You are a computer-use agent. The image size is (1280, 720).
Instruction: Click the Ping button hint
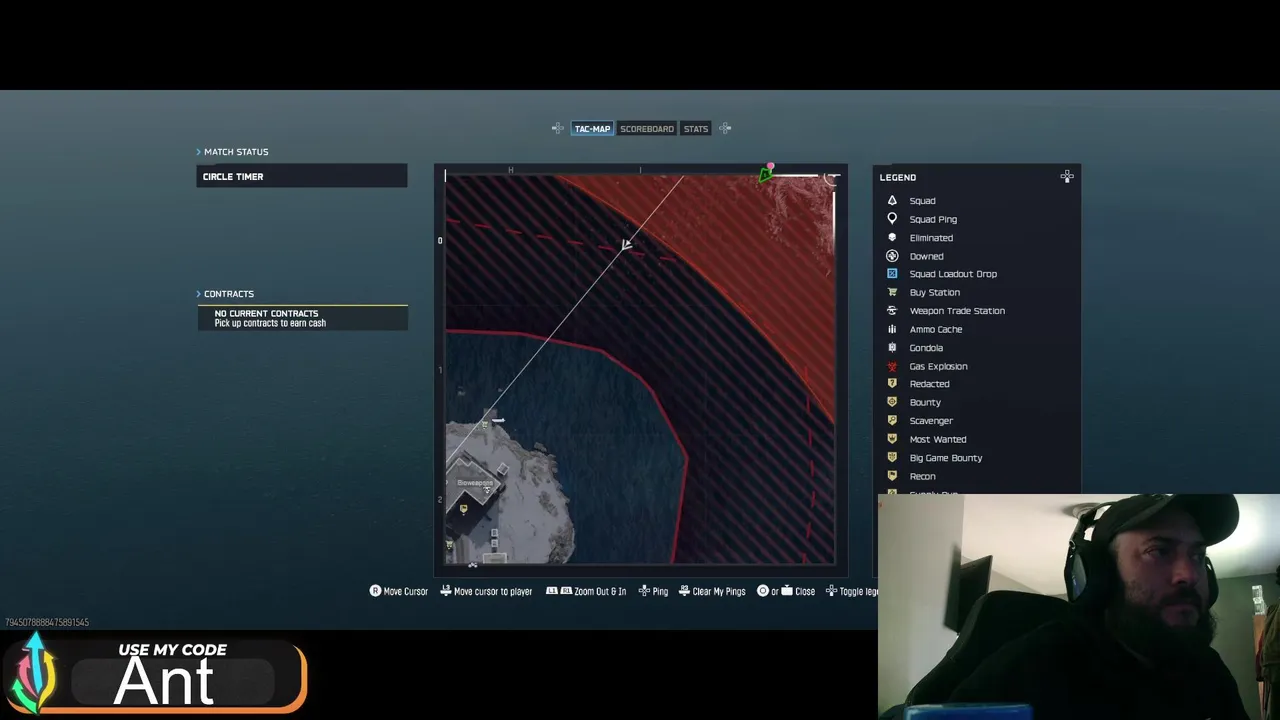click(x=653, y=591)
